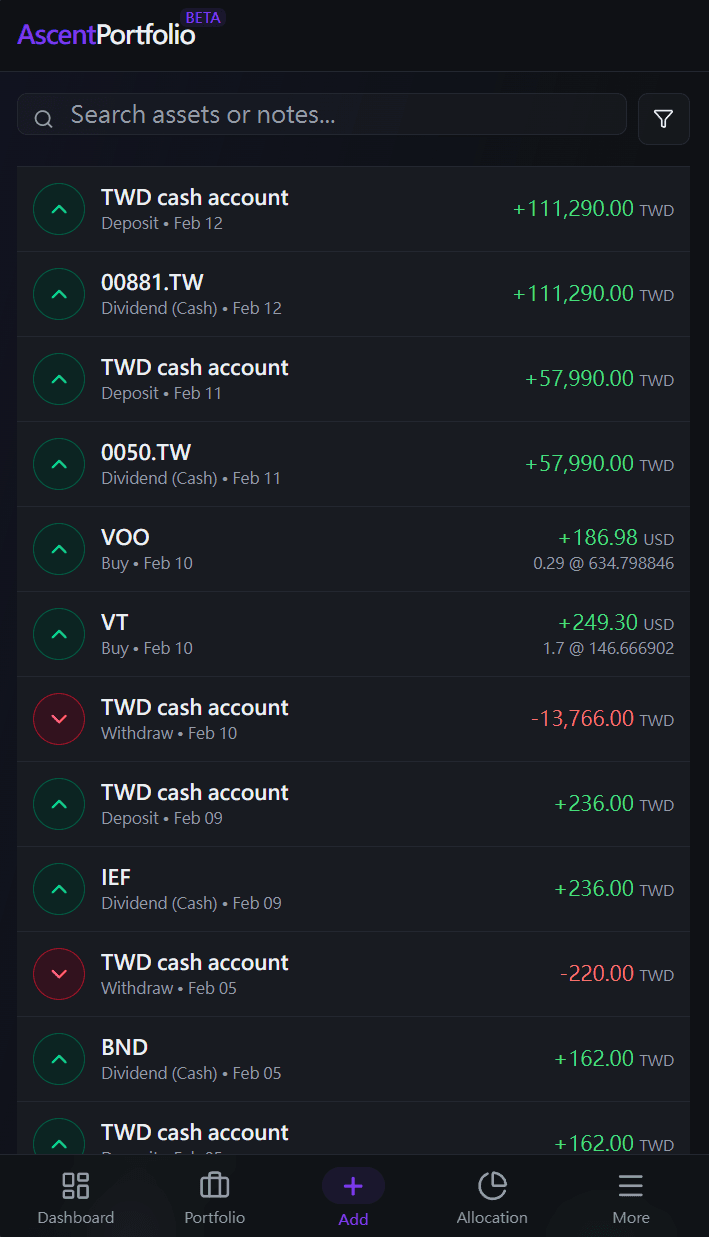Click the magnifier icon in search bar

pyautogui.click(x=43, y=119)
